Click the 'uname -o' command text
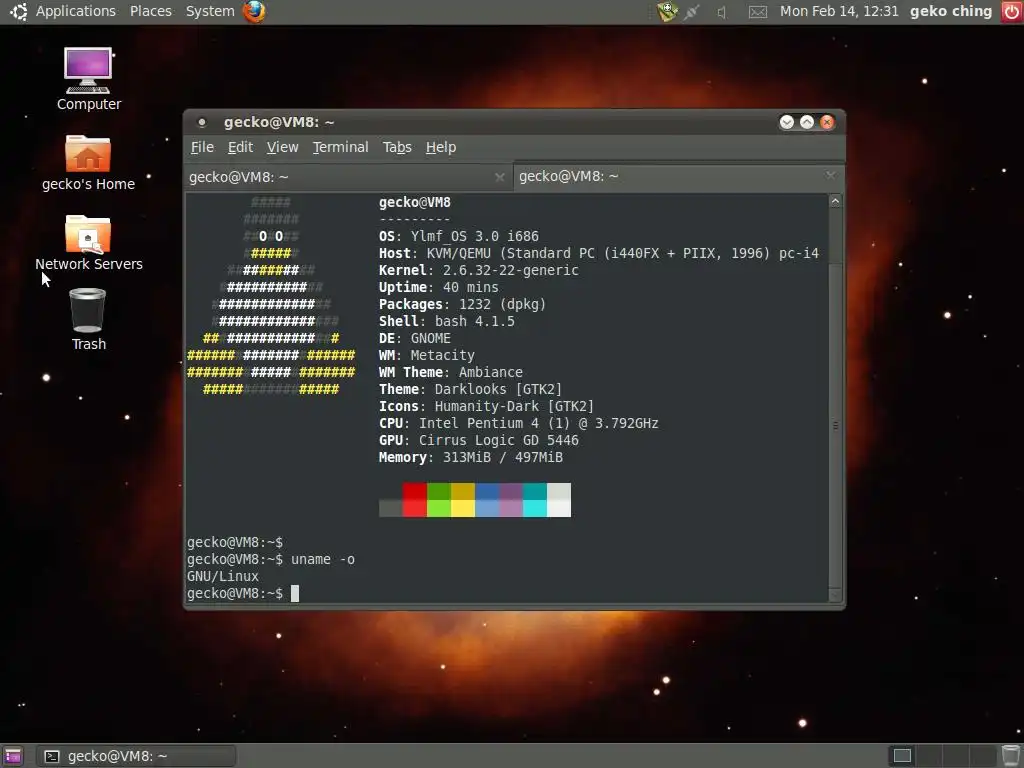1024x768 pixels. click(x=323, y=559)
